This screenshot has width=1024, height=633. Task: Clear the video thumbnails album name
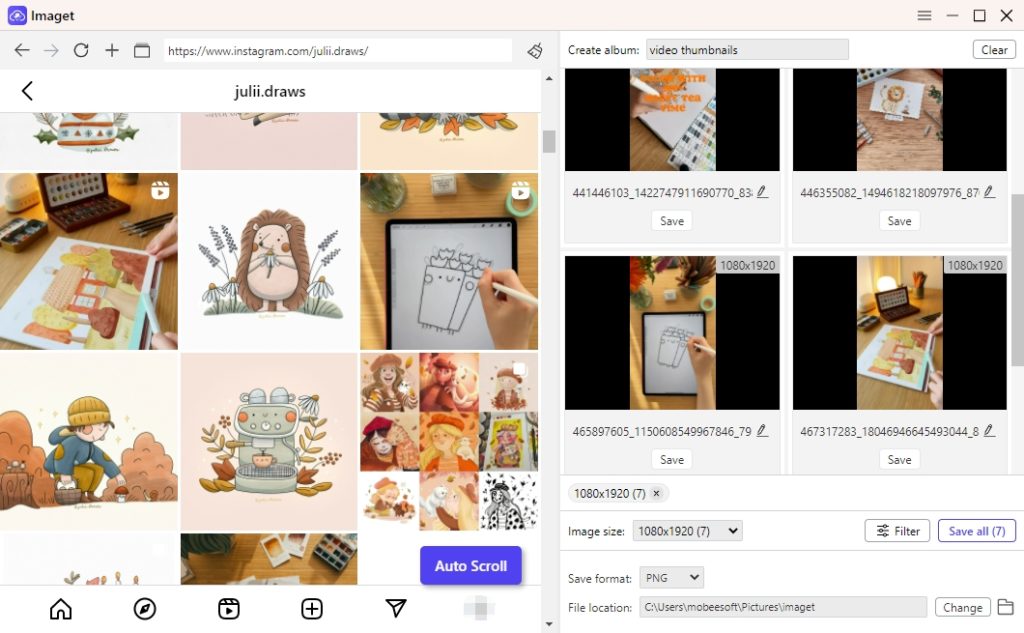[x=994, y=49]
